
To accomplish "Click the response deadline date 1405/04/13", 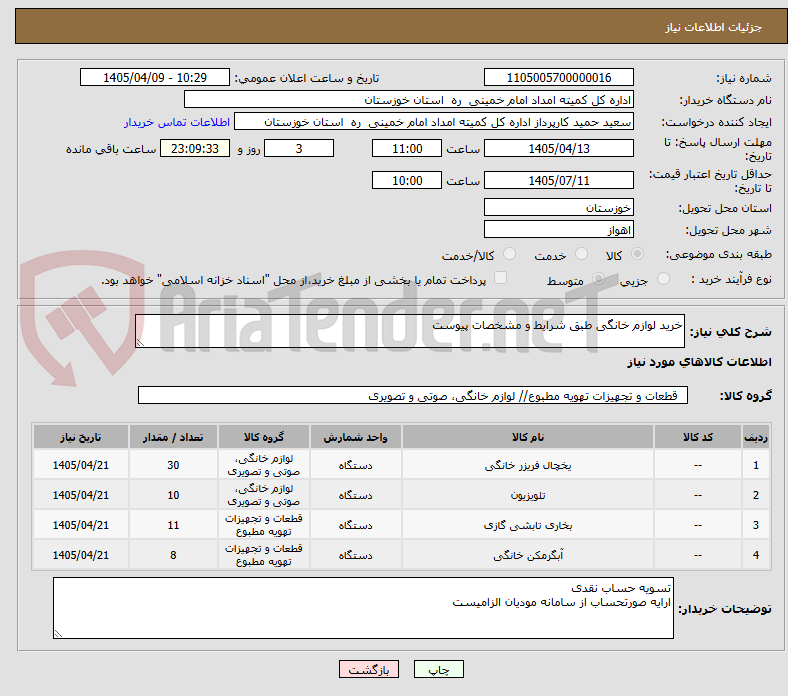I will pos(558,148).
